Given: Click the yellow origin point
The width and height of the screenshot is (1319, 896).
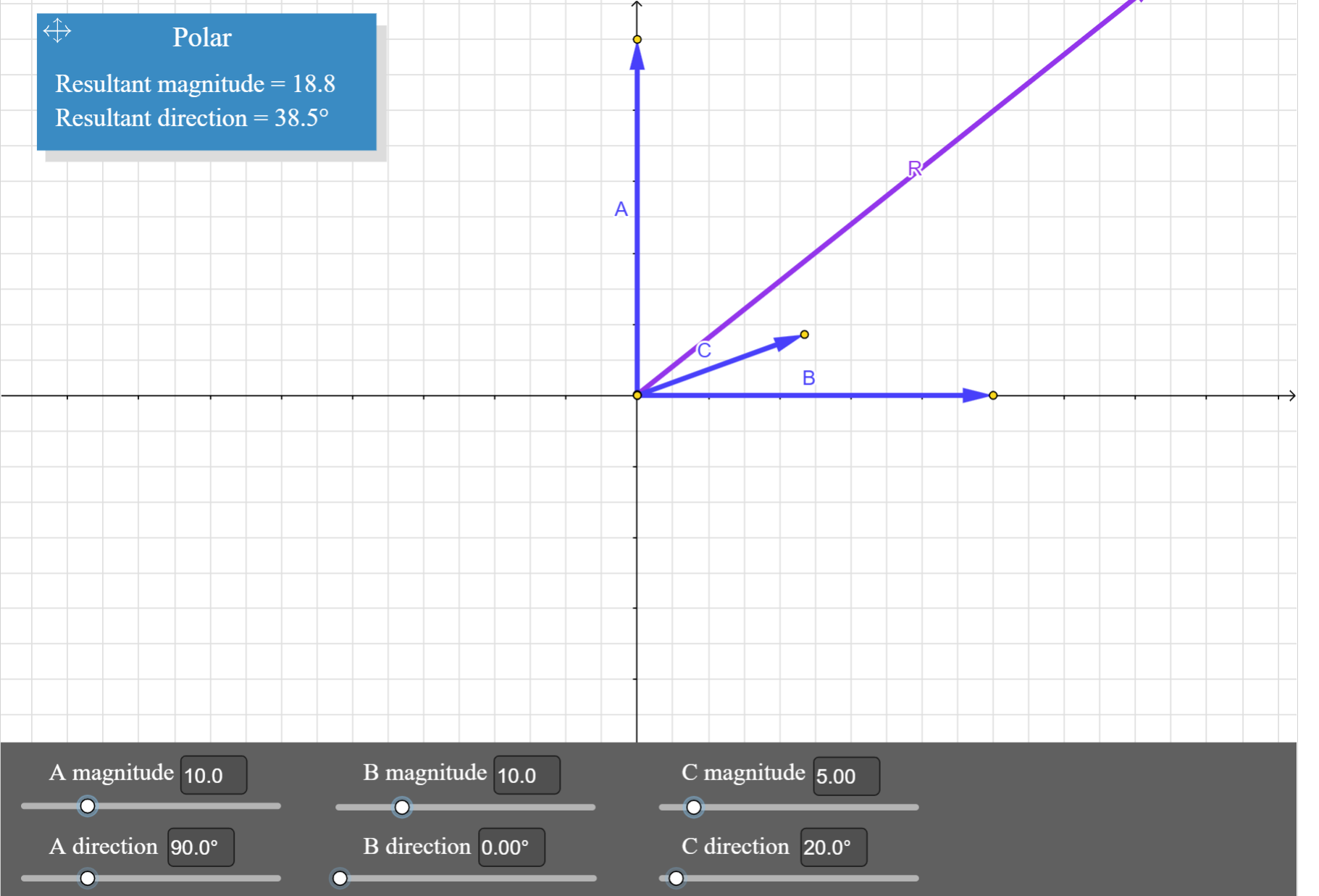Looking at the screenshot, I should [637, 395].
